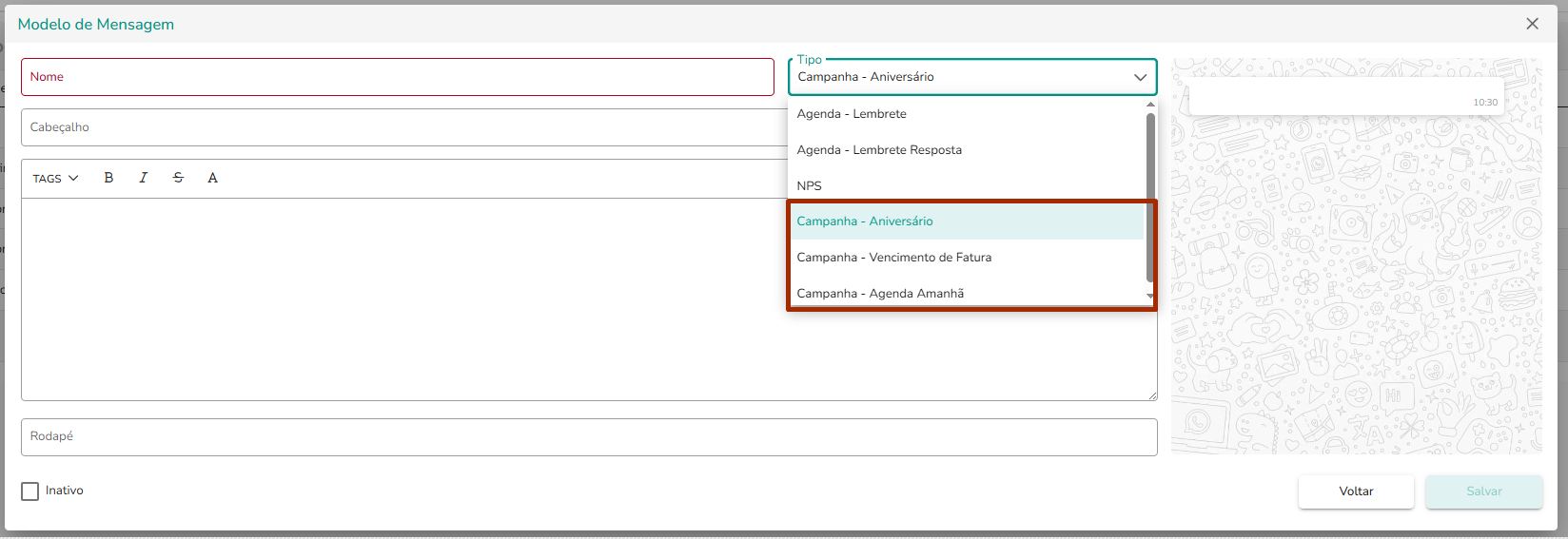Click the 'A' text format icon

coord(212,178)
